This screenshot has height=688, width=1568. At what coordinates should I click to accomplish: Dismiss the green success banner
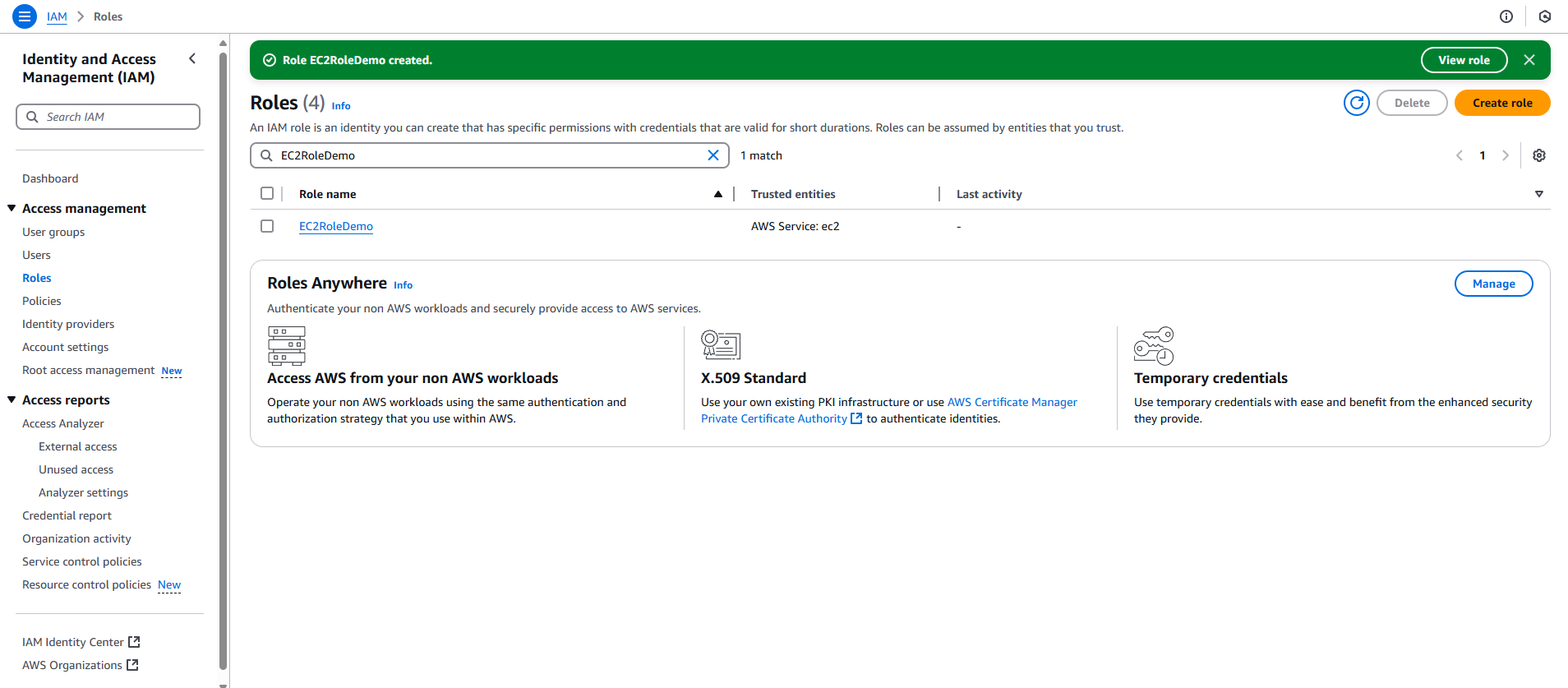point(1529,60)
